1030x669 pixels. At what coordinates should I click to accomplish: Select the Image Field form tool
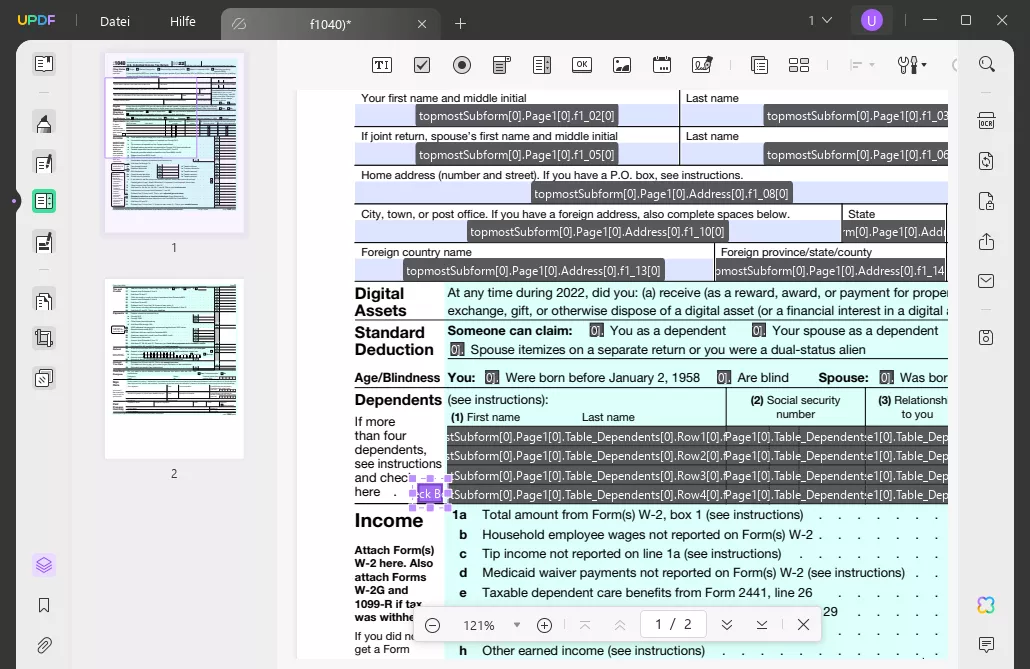pyautogui.click(x=622, y=65)
